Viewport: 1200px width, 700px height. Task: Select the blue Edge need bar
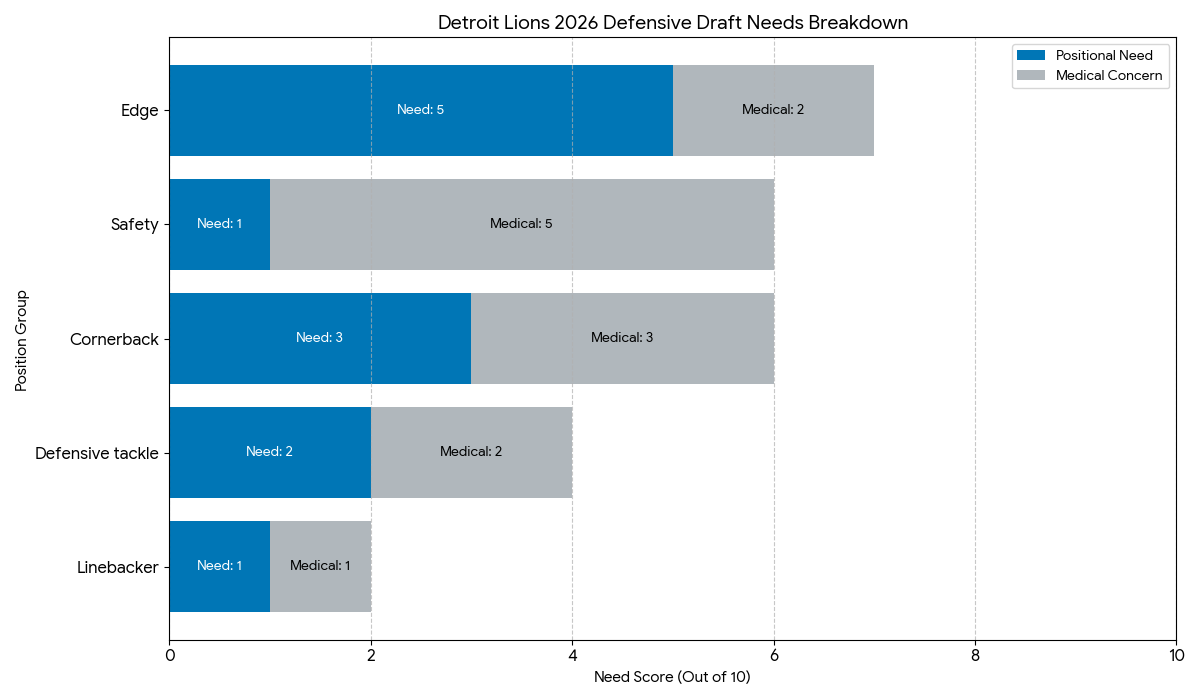pyautogui.click(x=420, y=110)
